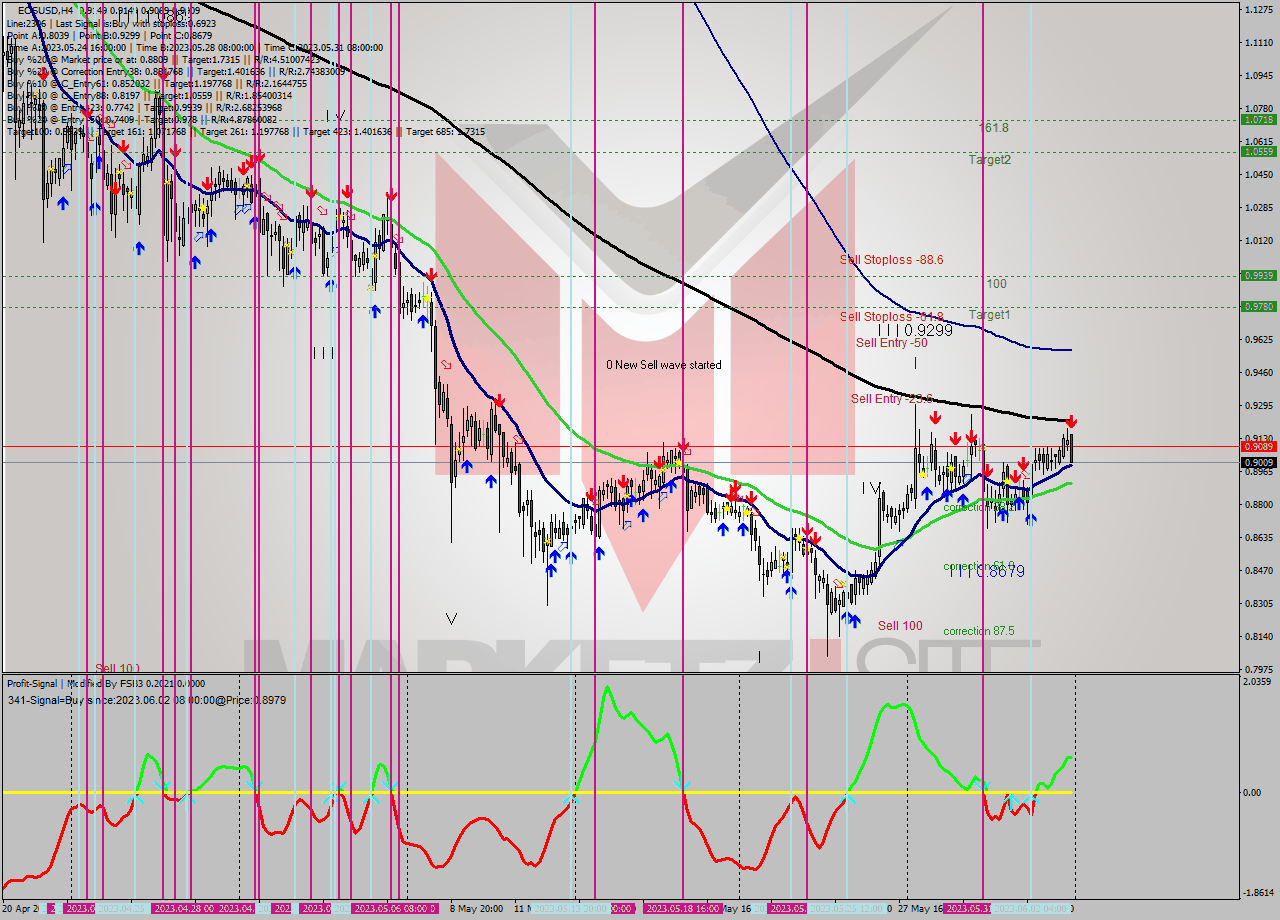This screenshot has width=1280, height=920.
Task: Click the 2.0359 indicator scale value
Action: coord(1256,682)
